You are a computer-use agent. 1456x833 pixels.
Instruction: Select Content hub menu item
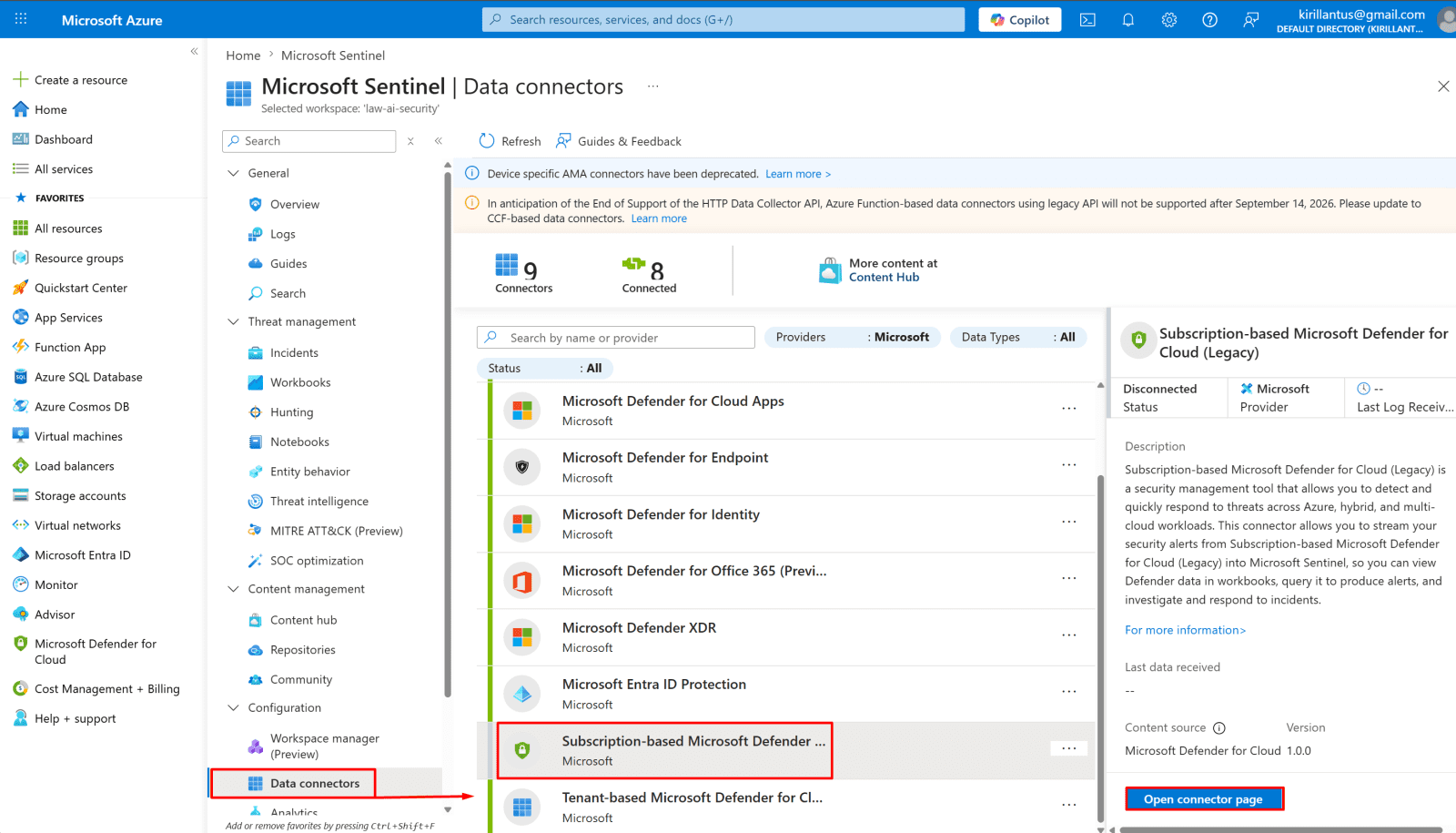pyautogui.click(x=303, y=620)
